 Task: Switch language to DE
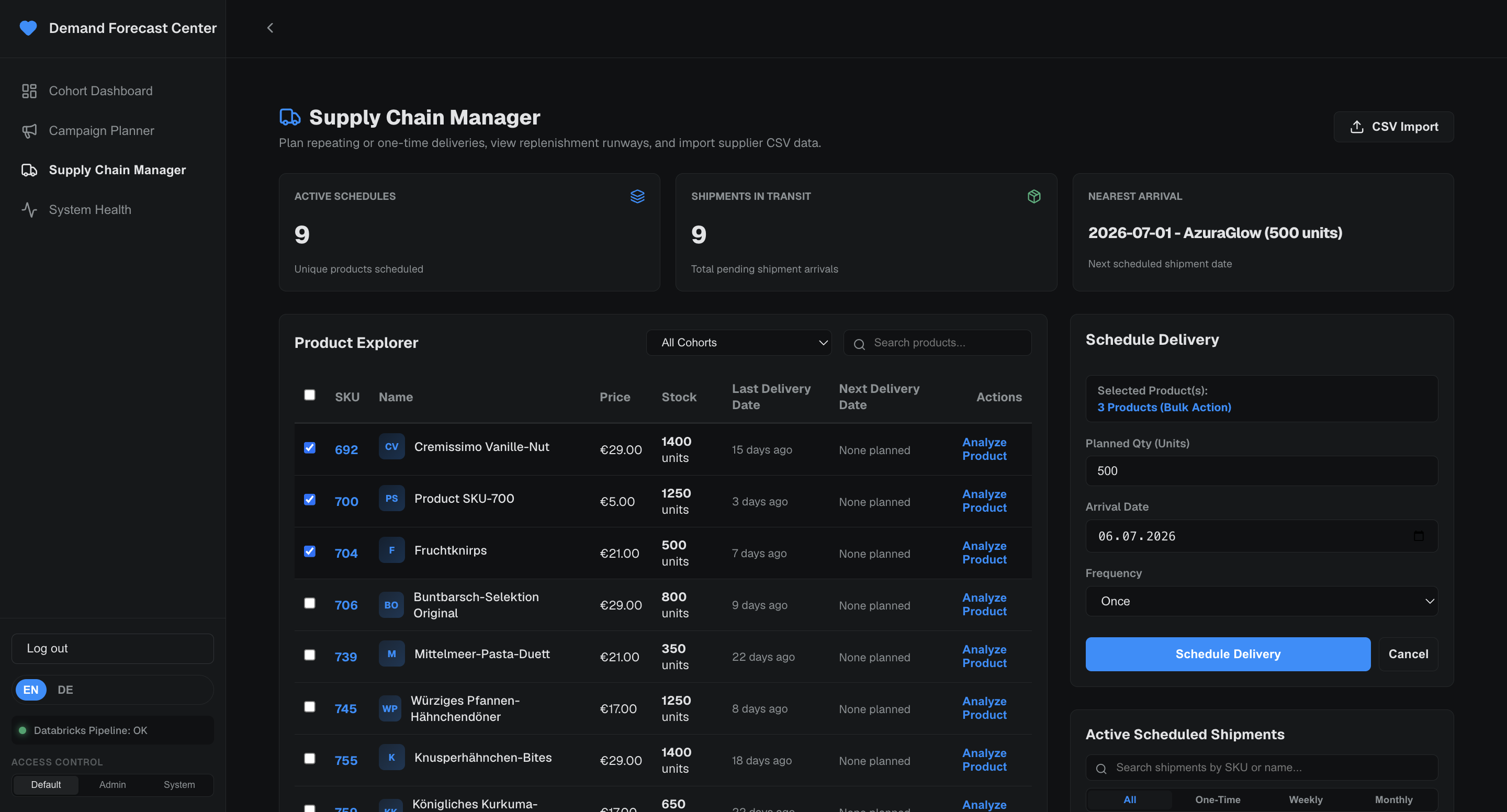click(x=65, y=690)
